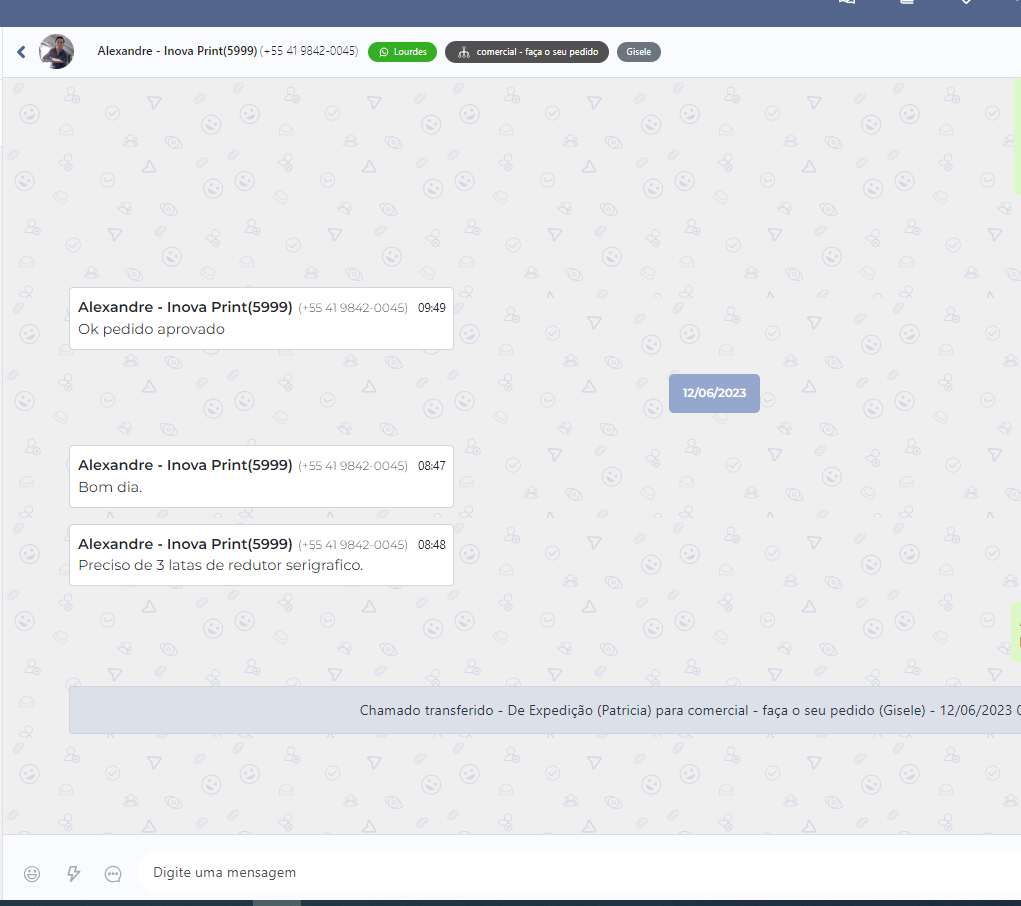Screen dimensions: 1021x906
Task: Click the 09:49 message timestamp
Action: (432, 308)
